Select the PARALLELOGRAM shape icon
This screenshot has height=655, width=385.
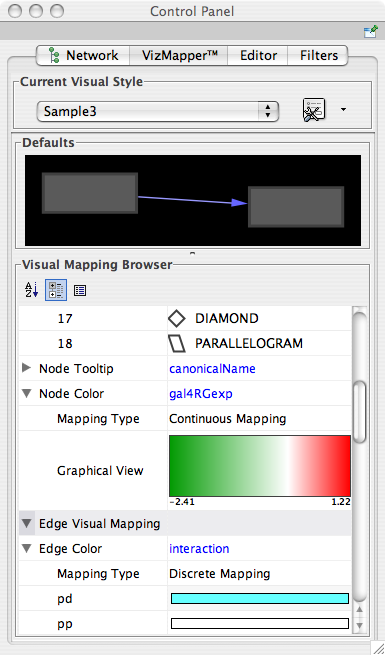[177, 344]
